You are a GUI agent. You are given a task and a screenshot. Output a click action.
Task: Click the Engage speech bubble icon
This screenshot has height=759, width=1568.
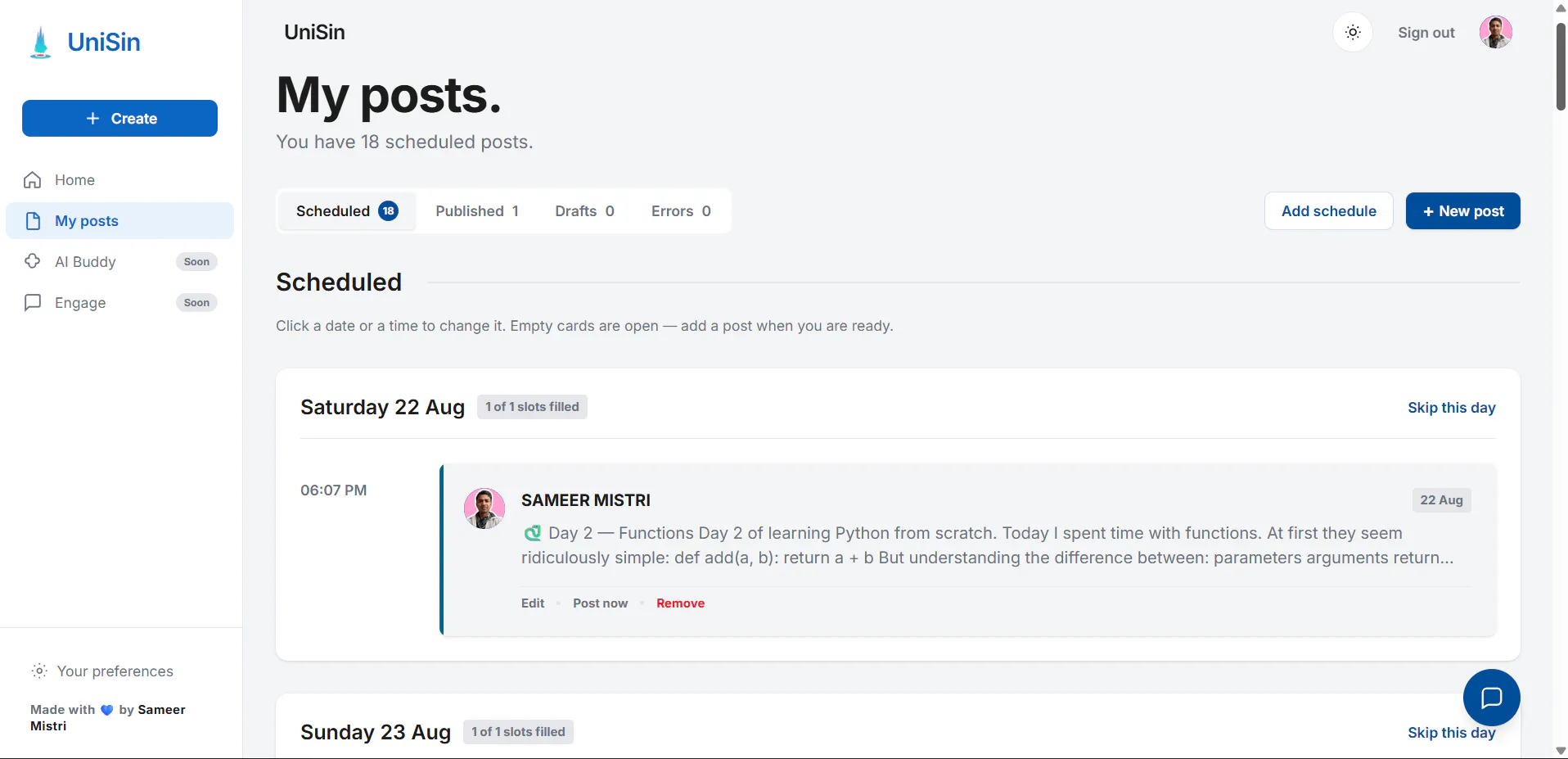click(33, 303)
